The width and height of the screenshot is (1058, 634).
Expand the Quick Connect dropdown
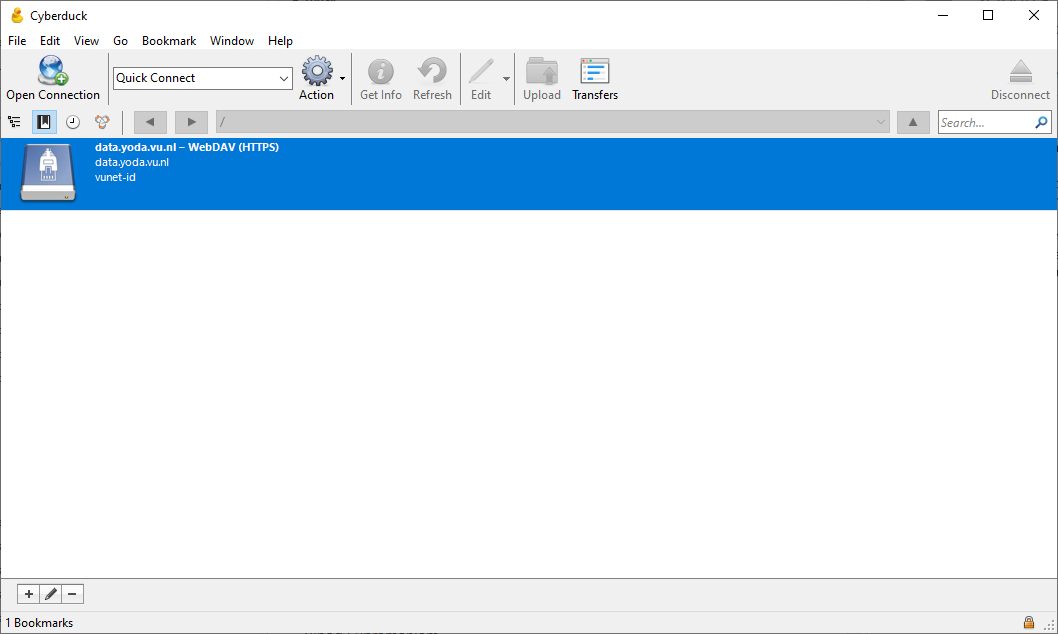point(284,78)
